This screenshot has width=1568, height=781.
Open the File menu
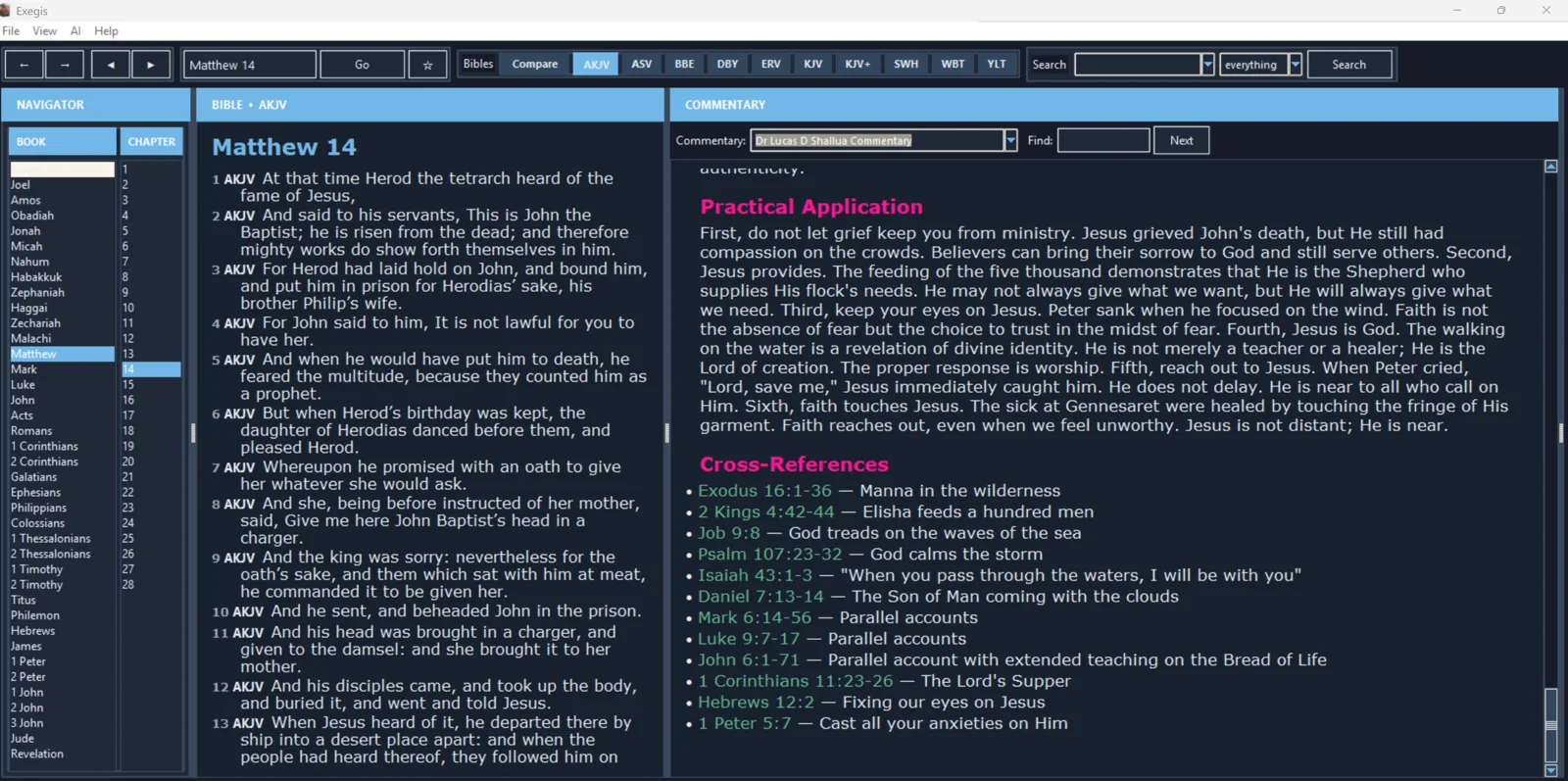[11, 31]
